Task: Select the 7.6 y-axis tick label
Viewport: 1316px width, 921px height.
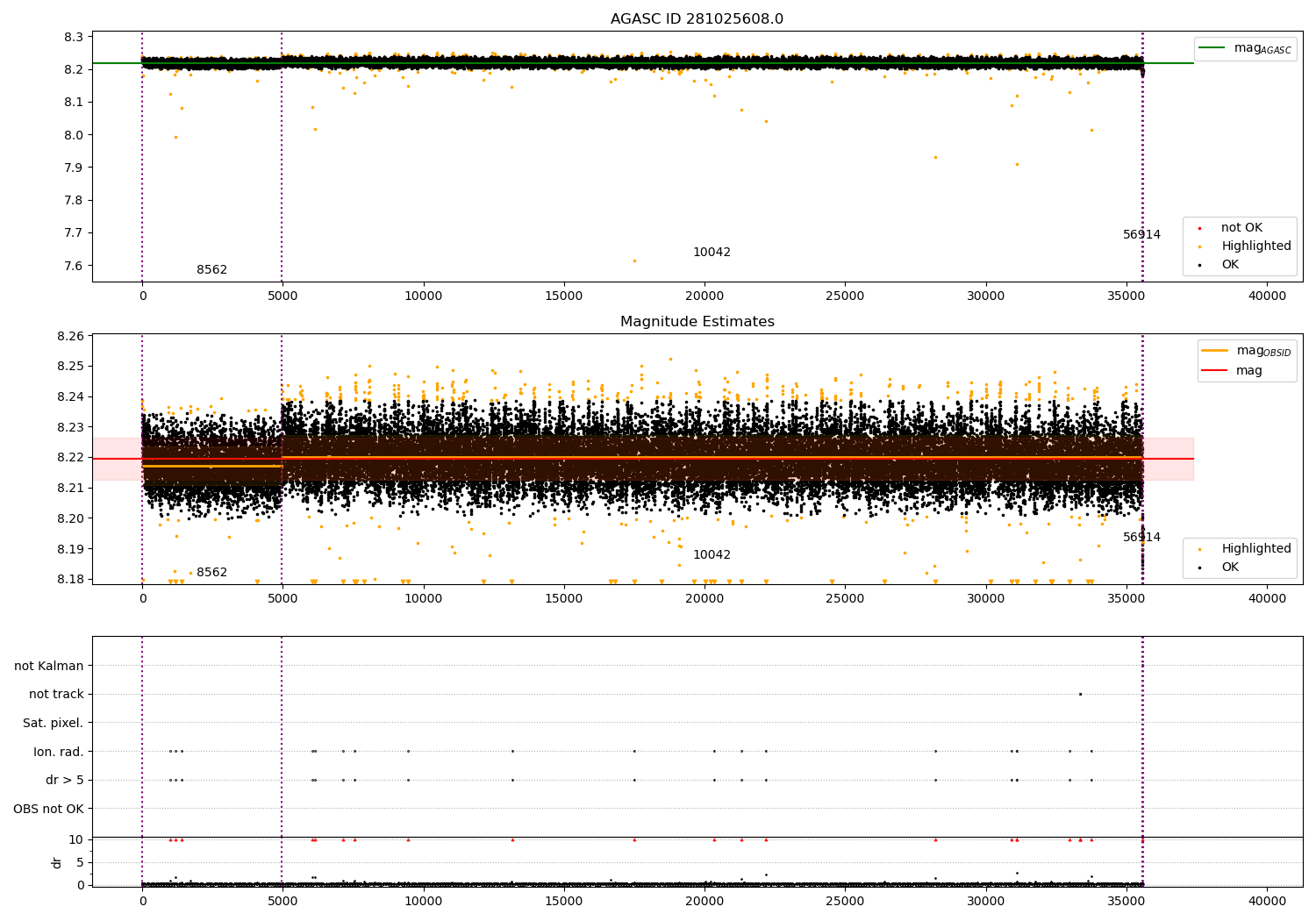Action: tap(75, 267)
